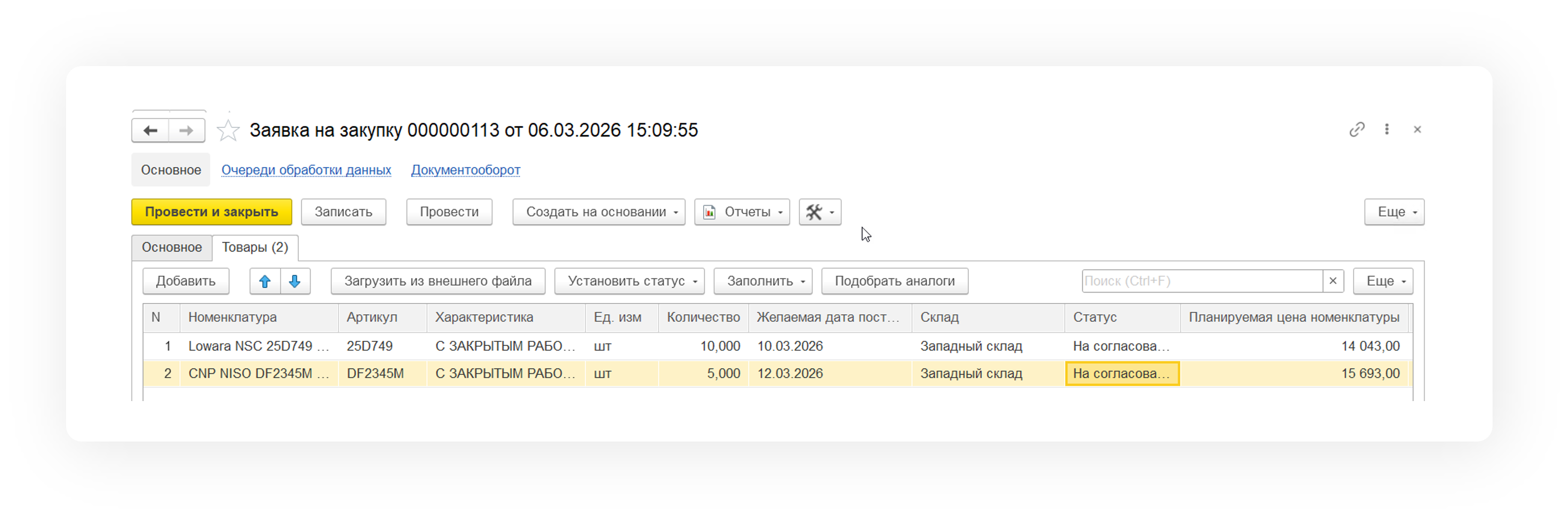Click into the Поиск search field
1568x517 pixels.
point(1201,281)
